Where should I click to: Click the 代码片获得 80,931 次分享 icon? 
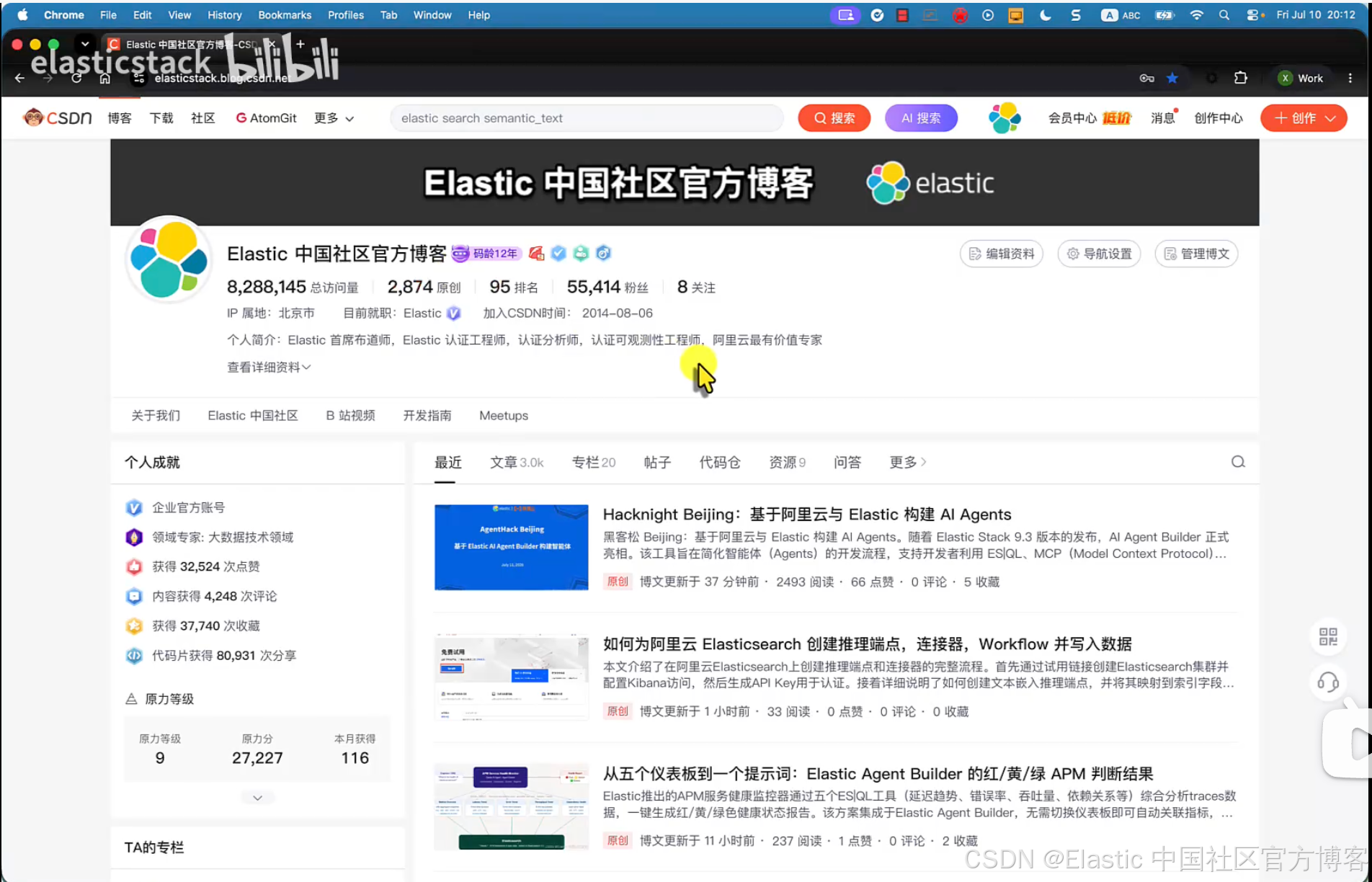[x=134, y=656]
